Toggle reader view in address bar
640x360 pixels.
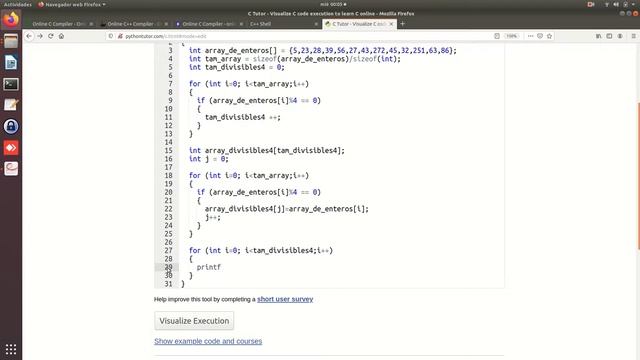[x=497, y=36]
